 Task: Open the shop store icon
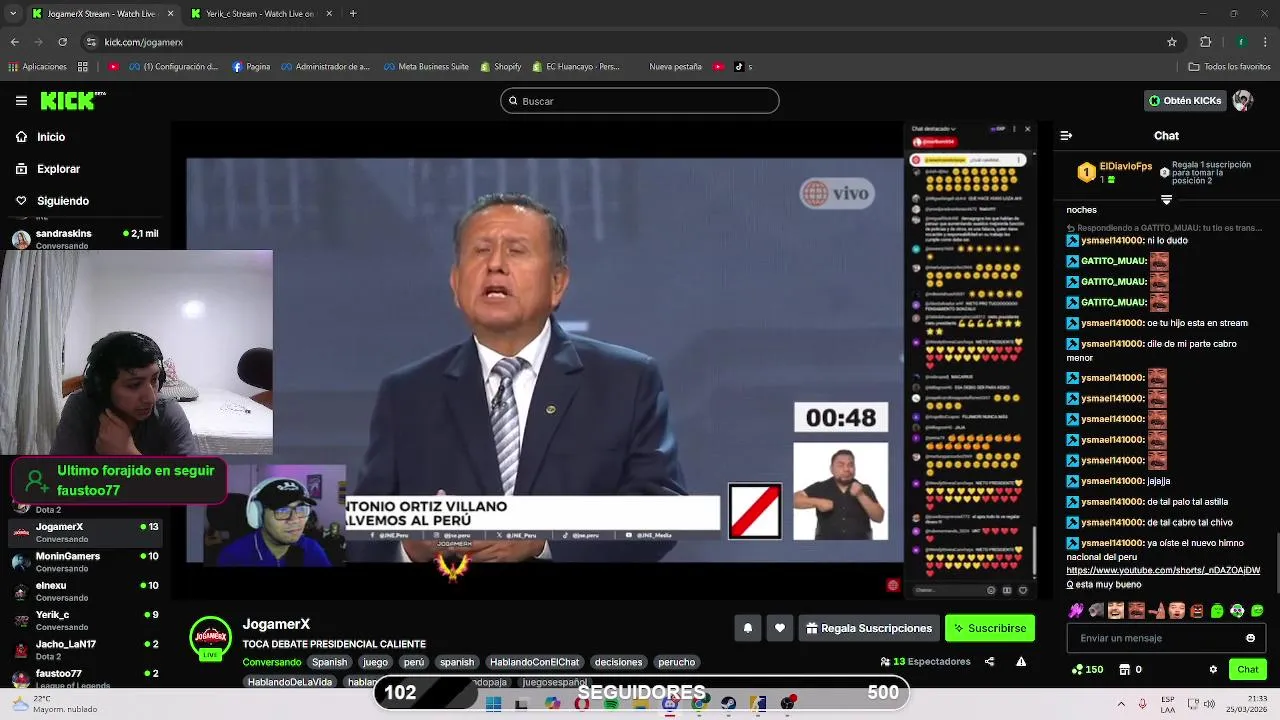pos(1124,669)
